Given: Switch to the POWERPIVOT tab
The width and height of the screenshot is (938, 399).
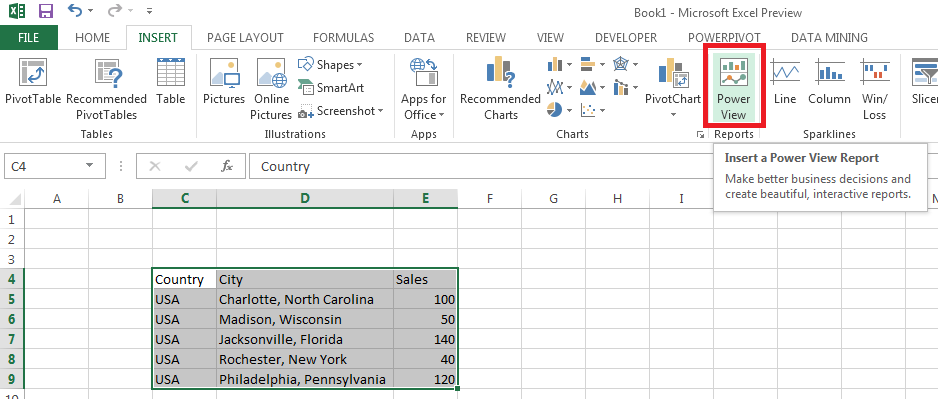Looking at the screenshot, I should tap(724, 38).
